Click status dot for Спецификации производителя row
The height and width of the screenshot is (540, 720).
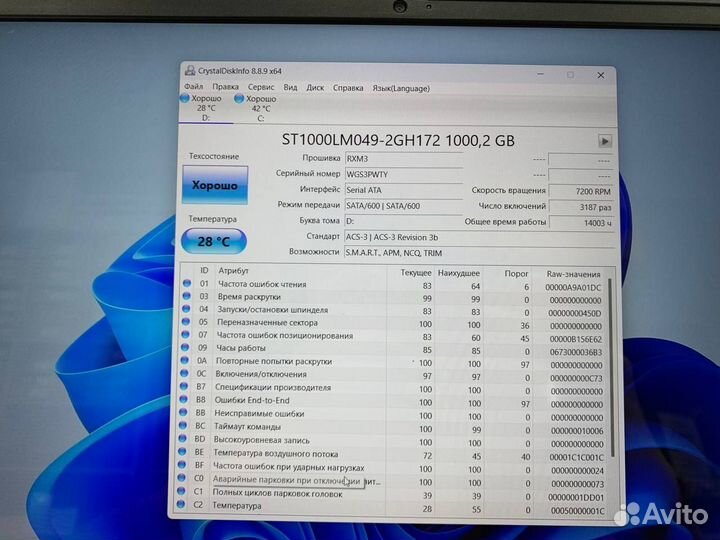pos(183,386)
